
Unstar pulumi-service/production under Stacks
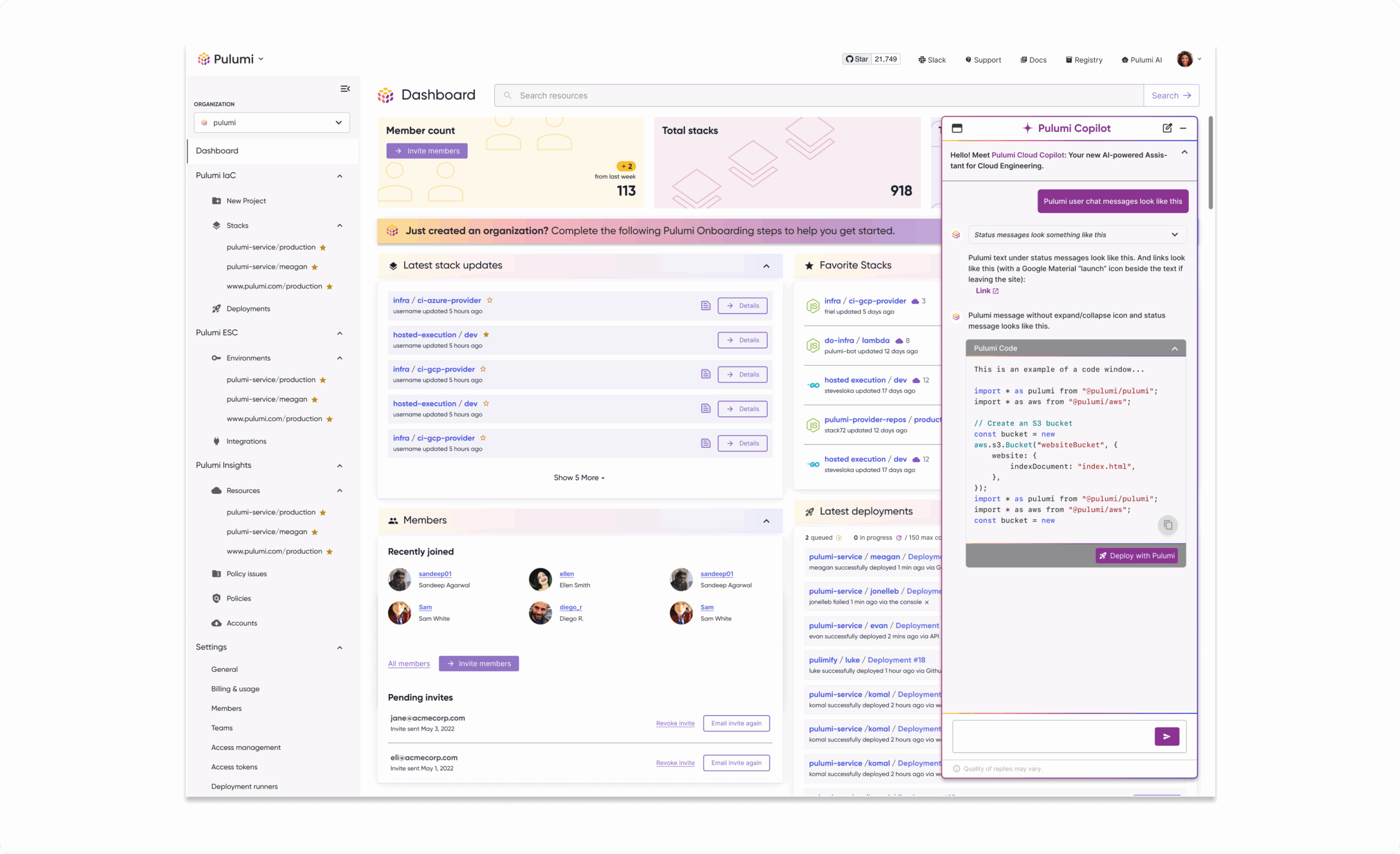[323, 247]
